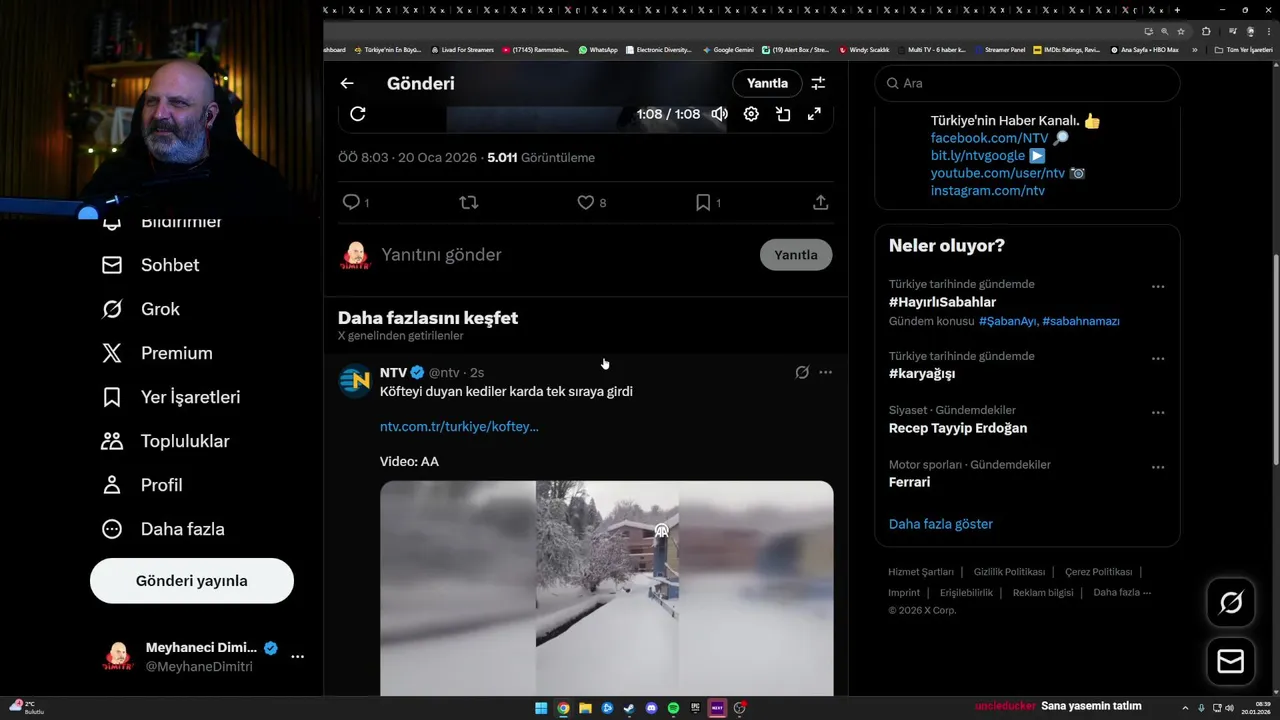The width and height of the screenshot is (1280, 720).
Task: Click the repost icon on the post
Action: [468, 202]
